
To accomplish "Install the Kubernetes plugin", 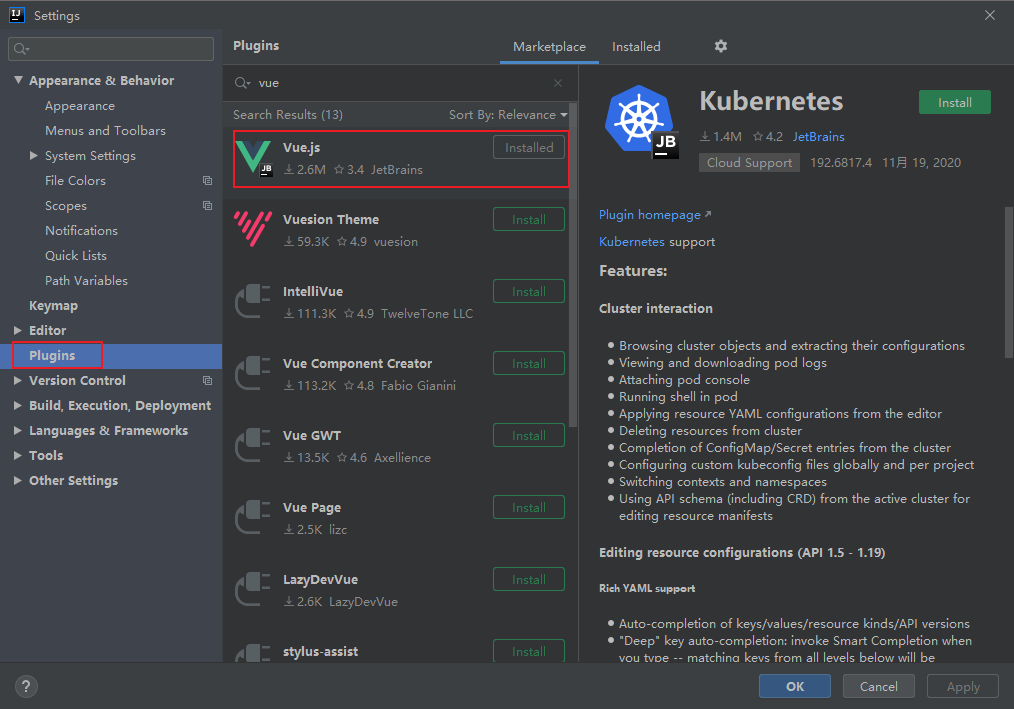I will pyautogui.click(x=955, y=102).
